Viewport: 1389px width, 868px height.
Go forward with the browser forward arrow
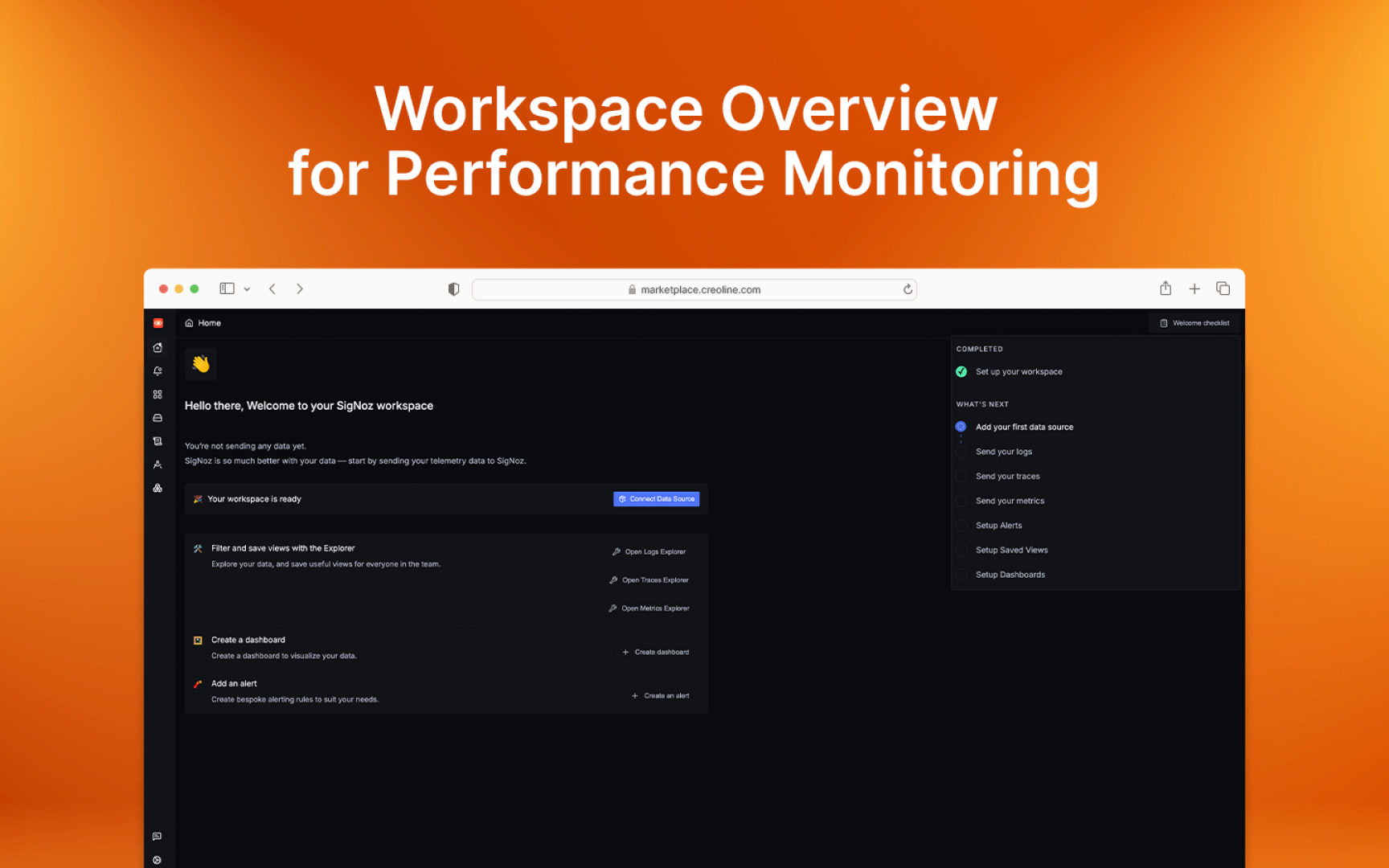pyautogui.click(x=300, y=289)
